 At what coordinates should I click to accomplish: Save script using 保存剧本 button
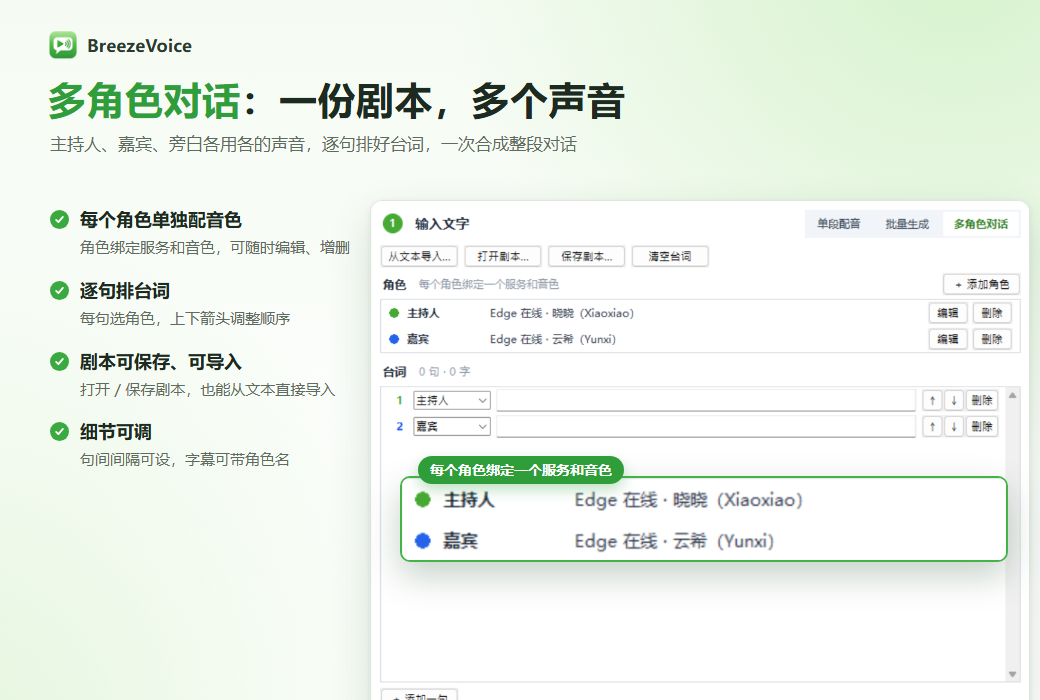586,256
